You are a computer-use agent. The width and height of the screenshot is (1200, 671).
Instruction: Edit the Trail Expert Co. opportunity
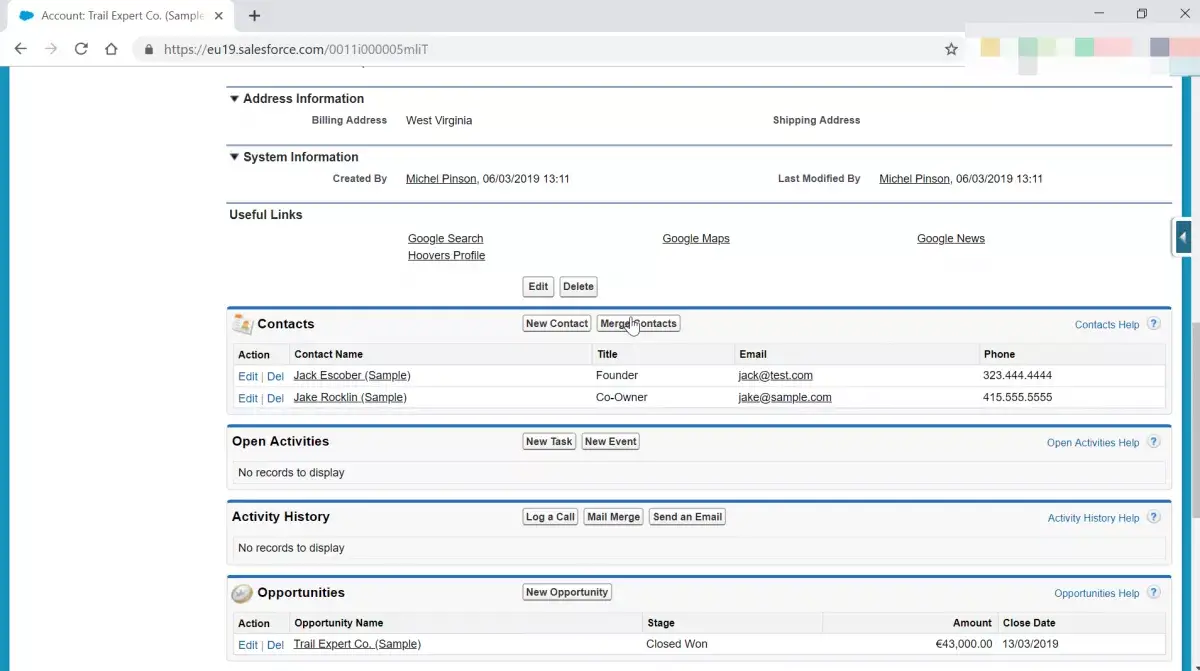click(248, 645)
